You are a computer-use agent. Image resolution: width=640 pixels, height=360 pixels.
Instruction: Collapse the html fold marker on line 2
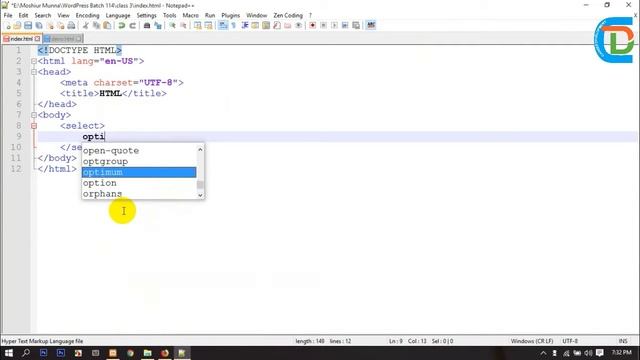[34, 61]
